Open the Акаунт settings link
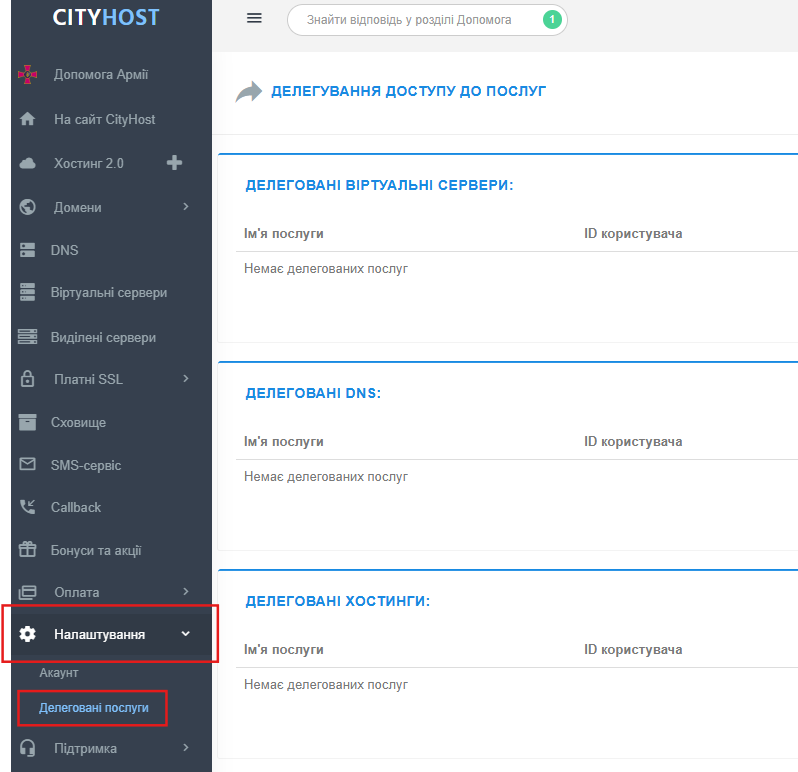 click(x=58, y=673)
